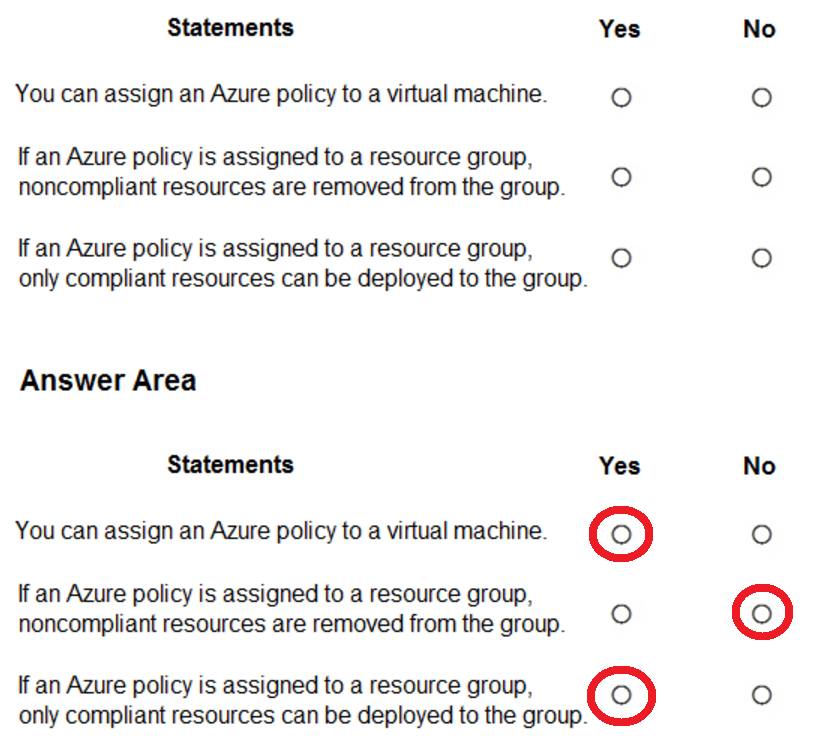Pick Yes for only compliant resources deployed, top section
The height and width of the screenshot is (747, 813).
coord(621,258)
